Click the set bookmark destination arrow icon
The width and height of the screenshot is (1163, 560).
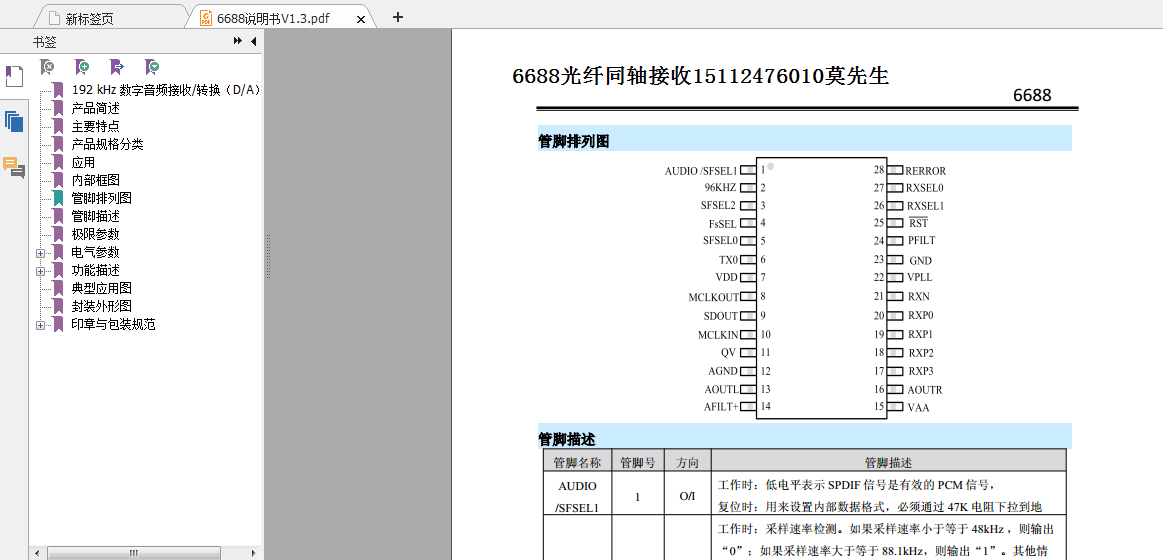[x=116, y=67]
